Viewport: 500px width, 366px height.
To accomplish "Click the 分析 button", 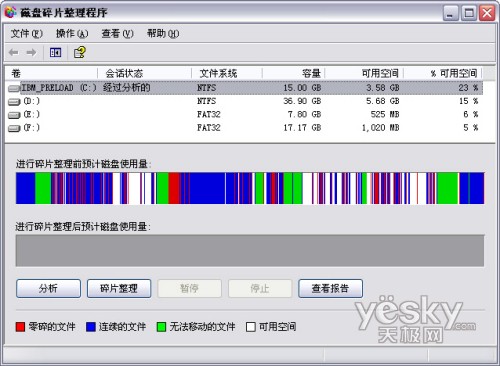I will (48, 288).
